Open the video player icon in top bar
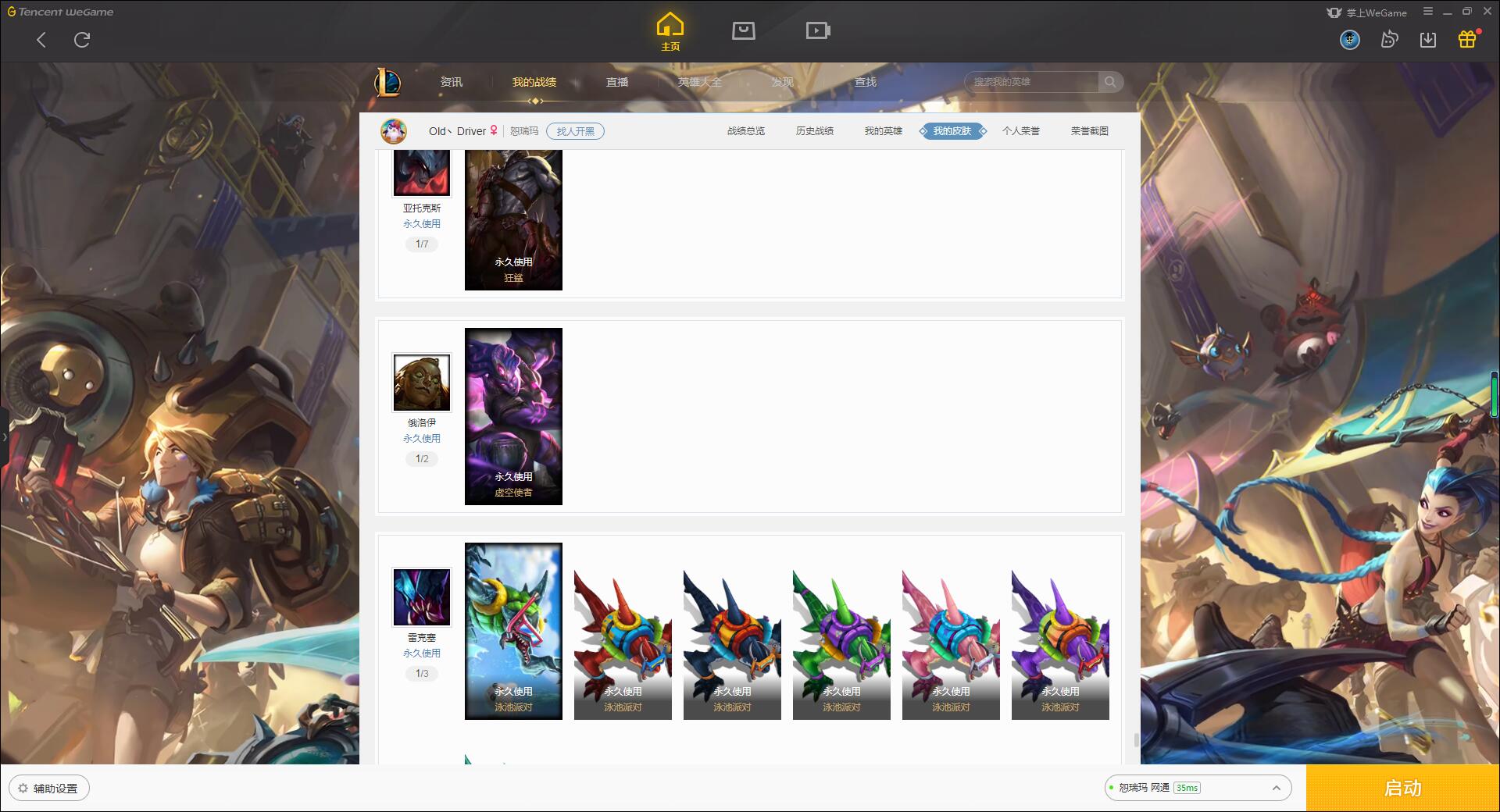The height and width of the screenshot is (812, 1500). tap(818, 31)
